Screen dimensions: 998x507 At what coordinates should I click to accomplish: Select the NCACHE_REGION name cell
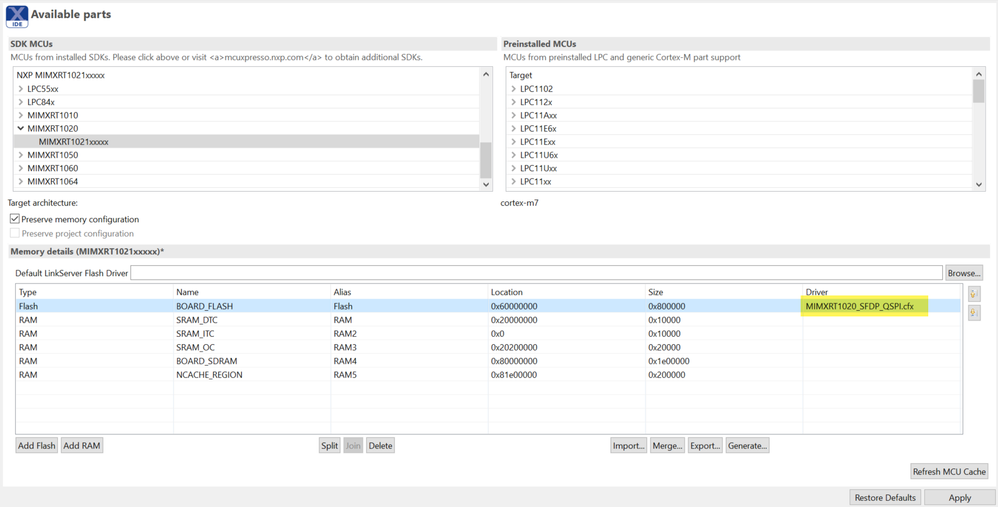coord(209,375)
